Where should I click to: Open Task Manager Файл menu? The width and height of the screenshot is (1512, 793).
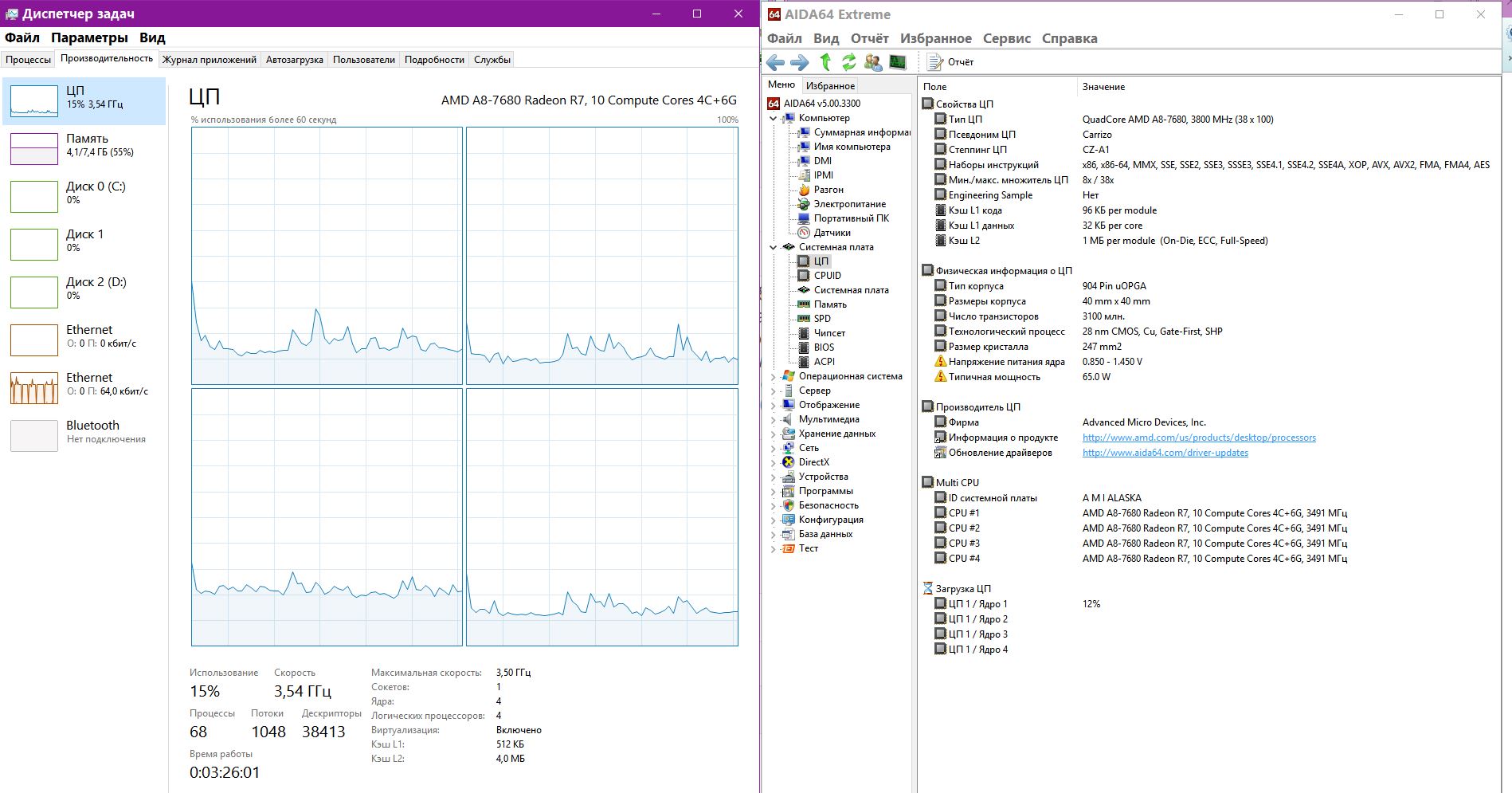click(x=22, y=37)
